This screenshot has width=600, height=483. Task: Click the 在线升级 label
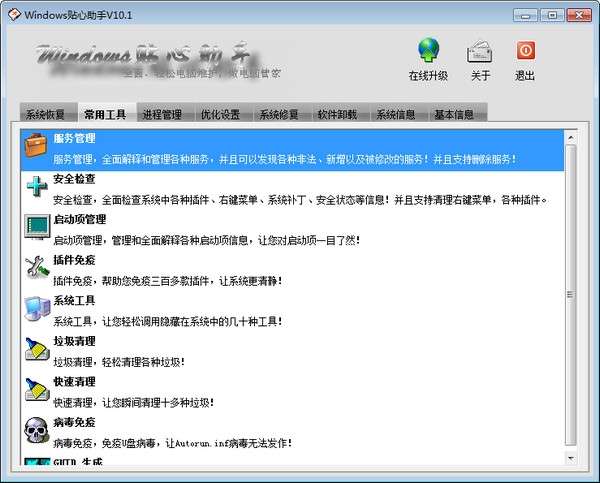pyautogui.click(x=428, y=75)
